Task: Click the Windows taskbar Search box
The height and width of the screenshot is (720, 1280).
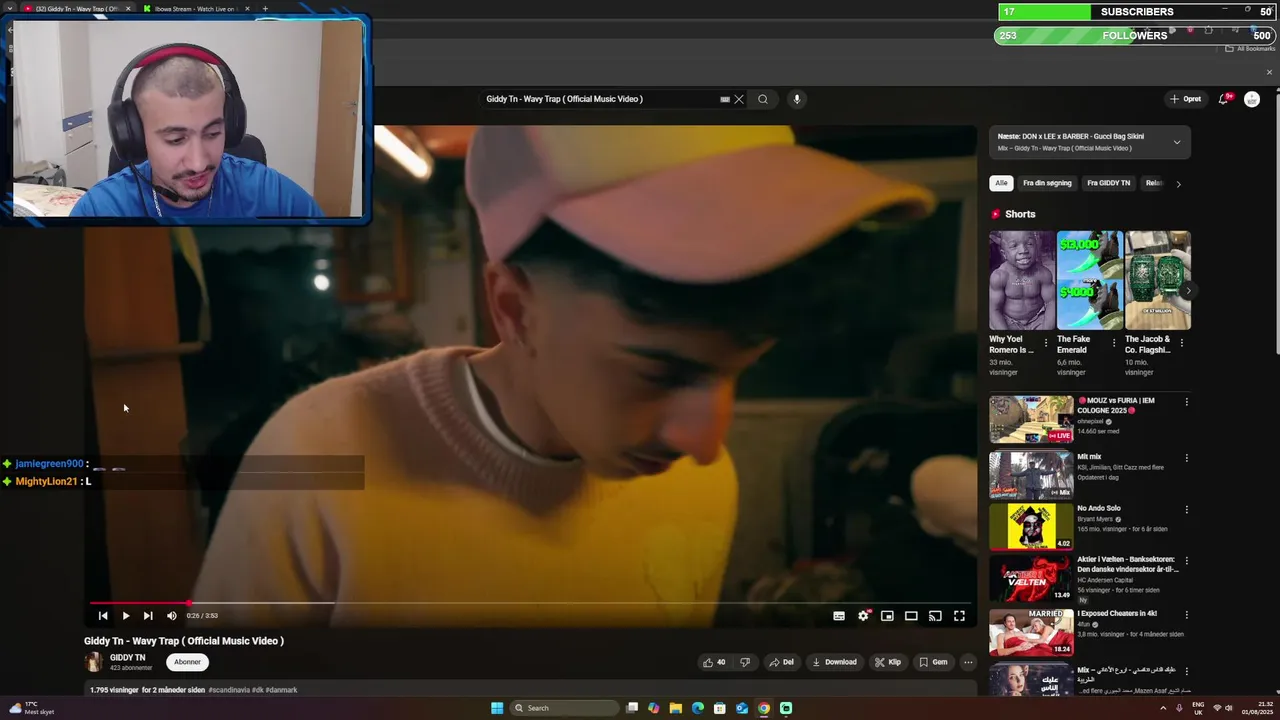Action: 565,708
